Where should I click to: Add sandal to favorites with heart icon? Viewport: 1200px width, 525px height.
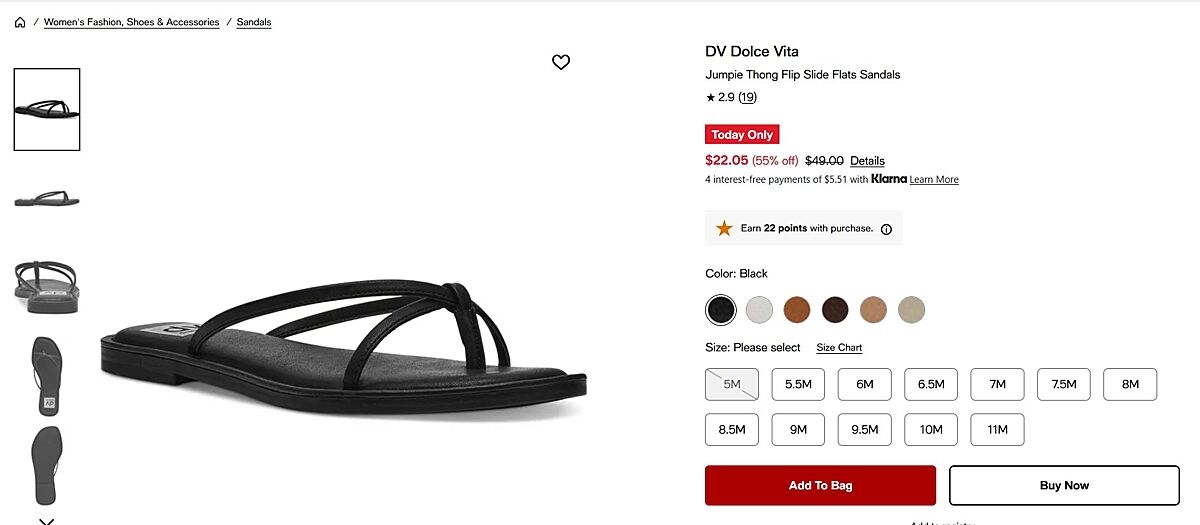click(561, 62)
